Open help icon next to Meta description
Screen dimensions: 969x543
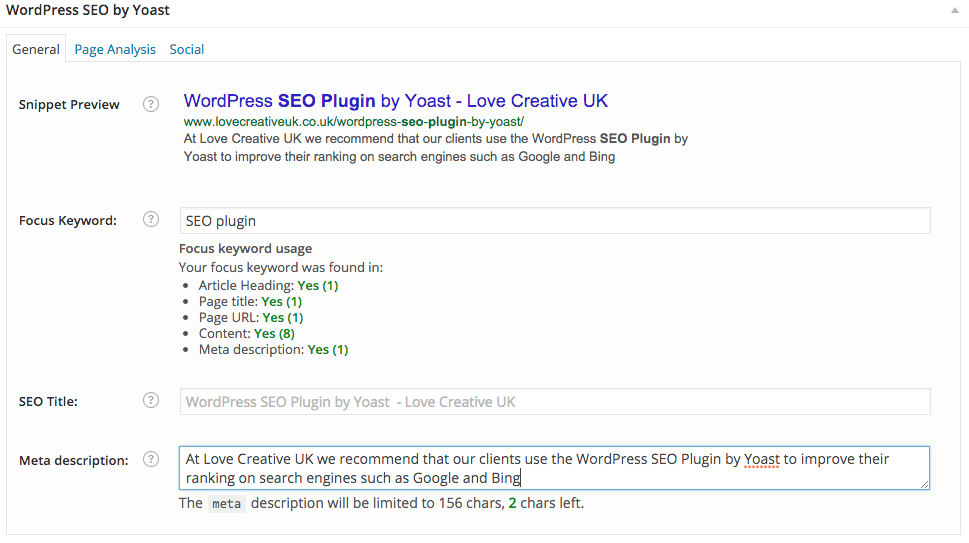[x=151, y=459]
